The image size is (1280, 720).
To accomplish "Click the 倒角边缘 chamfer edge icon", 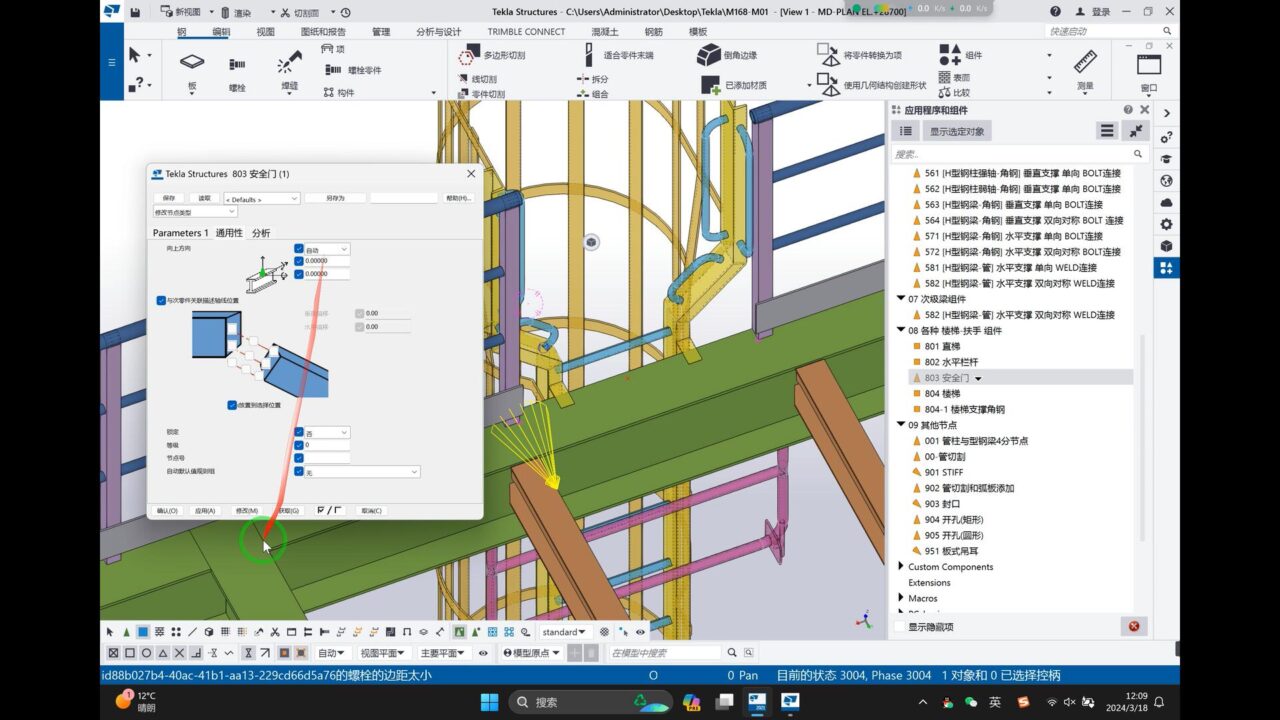I will (x=709, y=55).
